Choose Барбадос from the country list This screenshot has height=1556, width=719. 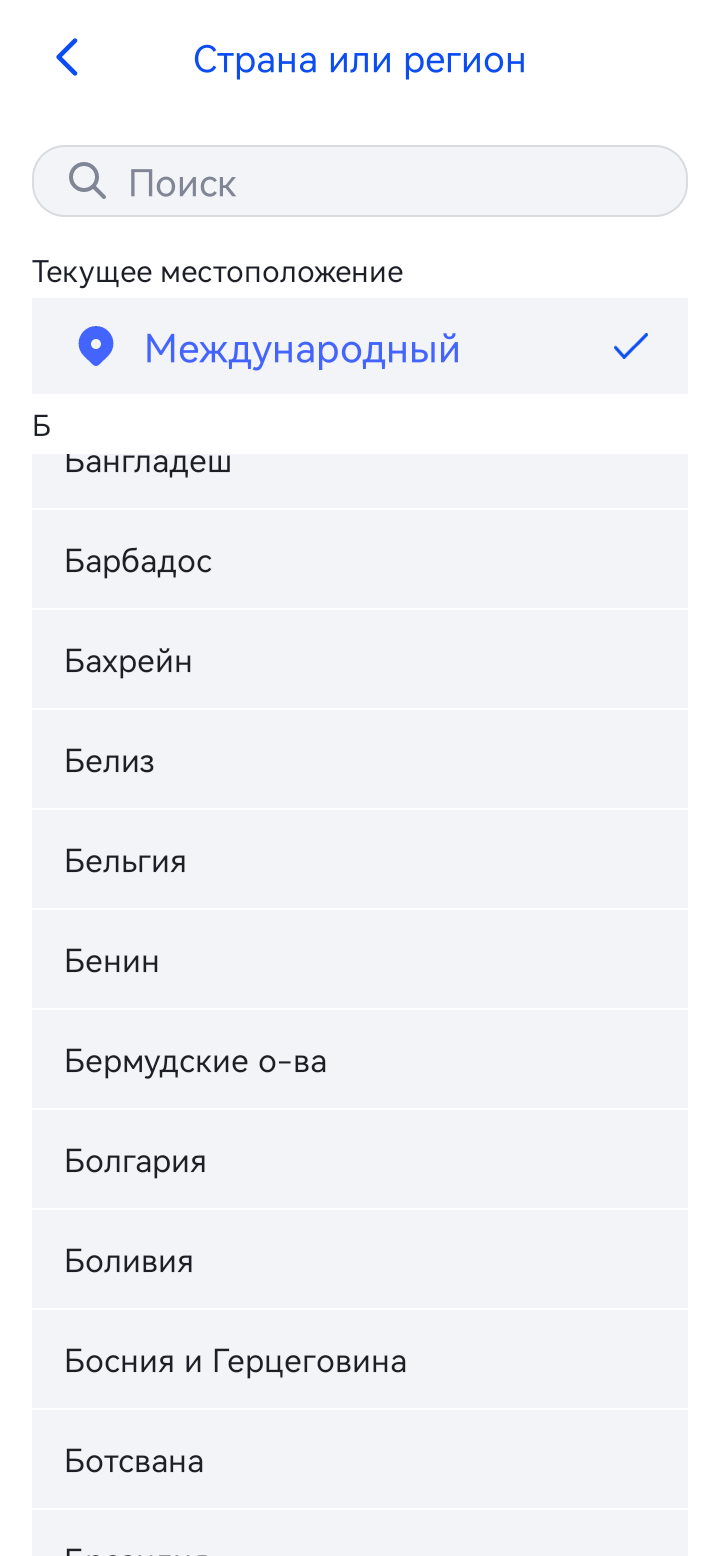click(360, 560)
